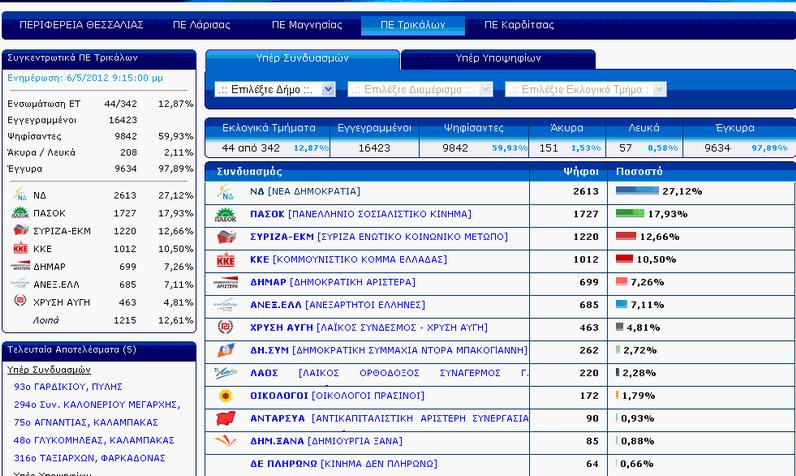This screenshot has width=796, height=476.
Task: Switch to the Υπέρ Υποψηφίων tab
Action: click(498, 59)
